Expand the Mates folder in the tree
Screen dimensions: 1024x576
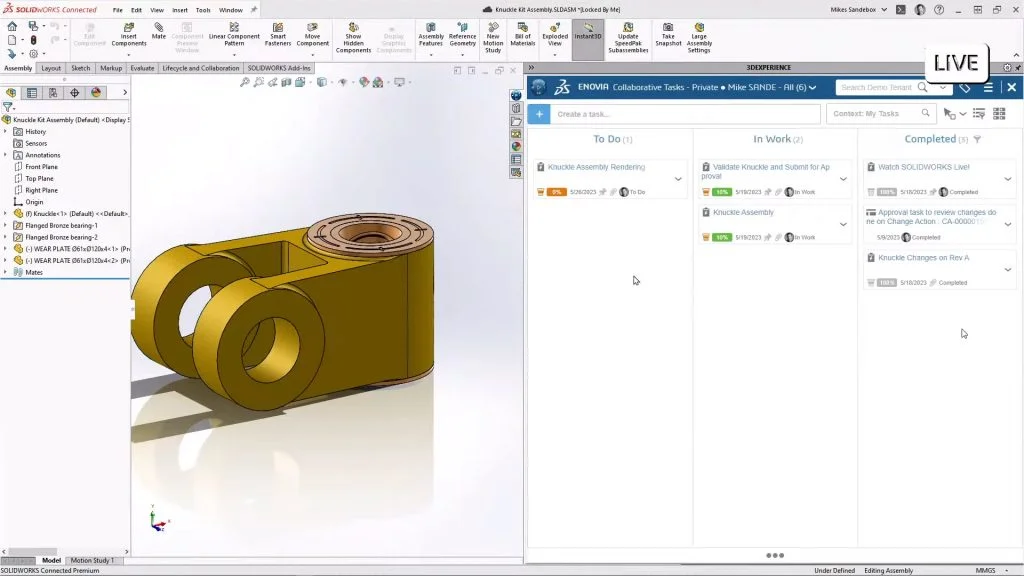click(6, 272)
